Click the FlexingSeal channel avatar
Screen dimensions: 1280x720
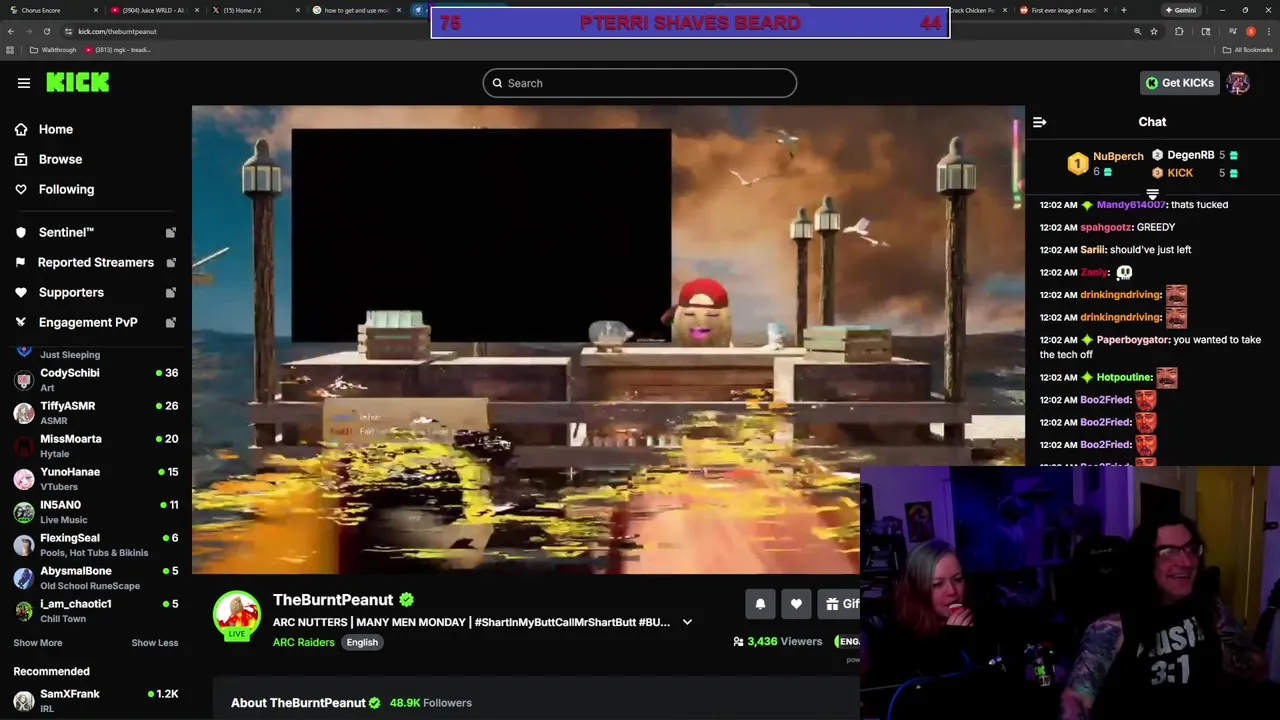click(x=24, y=545)
